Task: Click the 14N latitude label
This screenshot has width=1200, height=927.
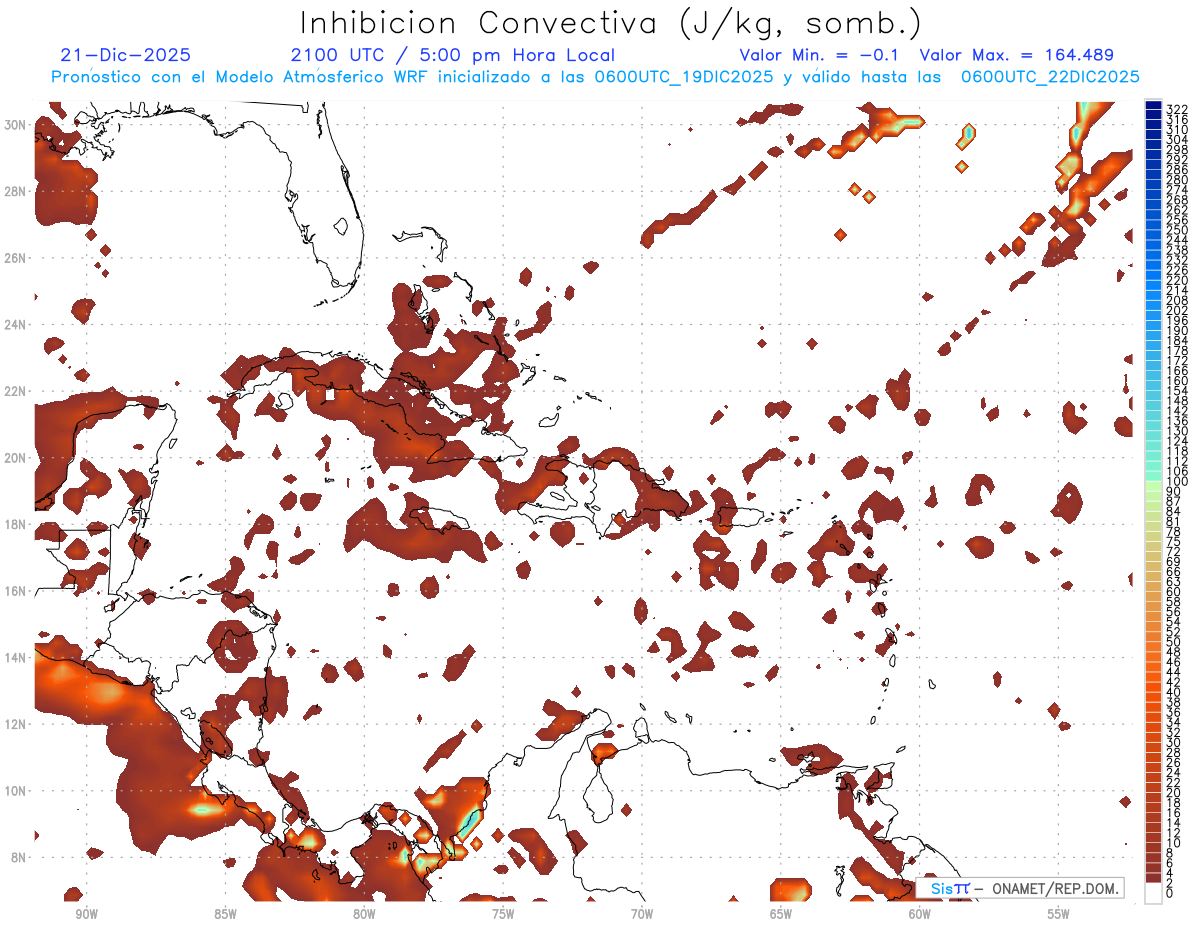Action: click(x=14, y=657)
